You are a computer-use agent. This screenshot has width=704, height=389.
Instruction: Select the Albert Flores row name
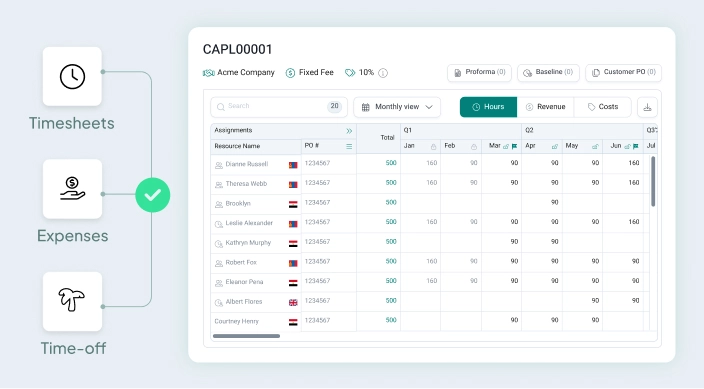coord(243,302)
